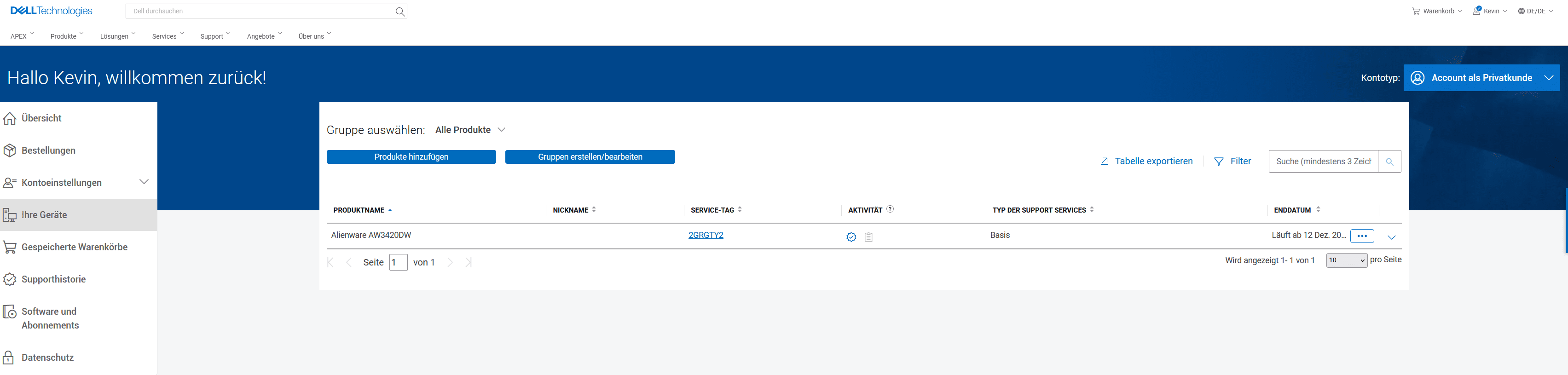Open the APEX menu

[x=22, y=36]
